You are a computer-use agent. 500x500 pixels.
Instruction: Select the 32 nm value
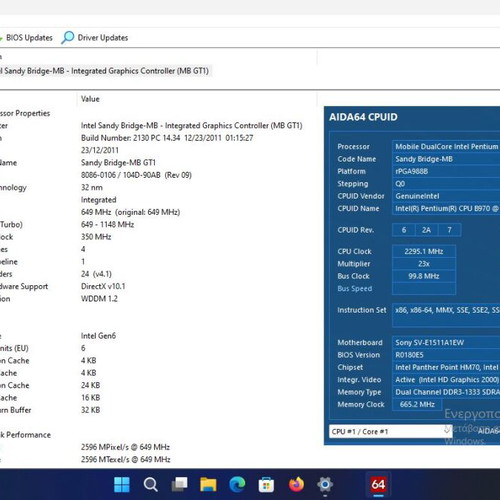pos(92,187)
